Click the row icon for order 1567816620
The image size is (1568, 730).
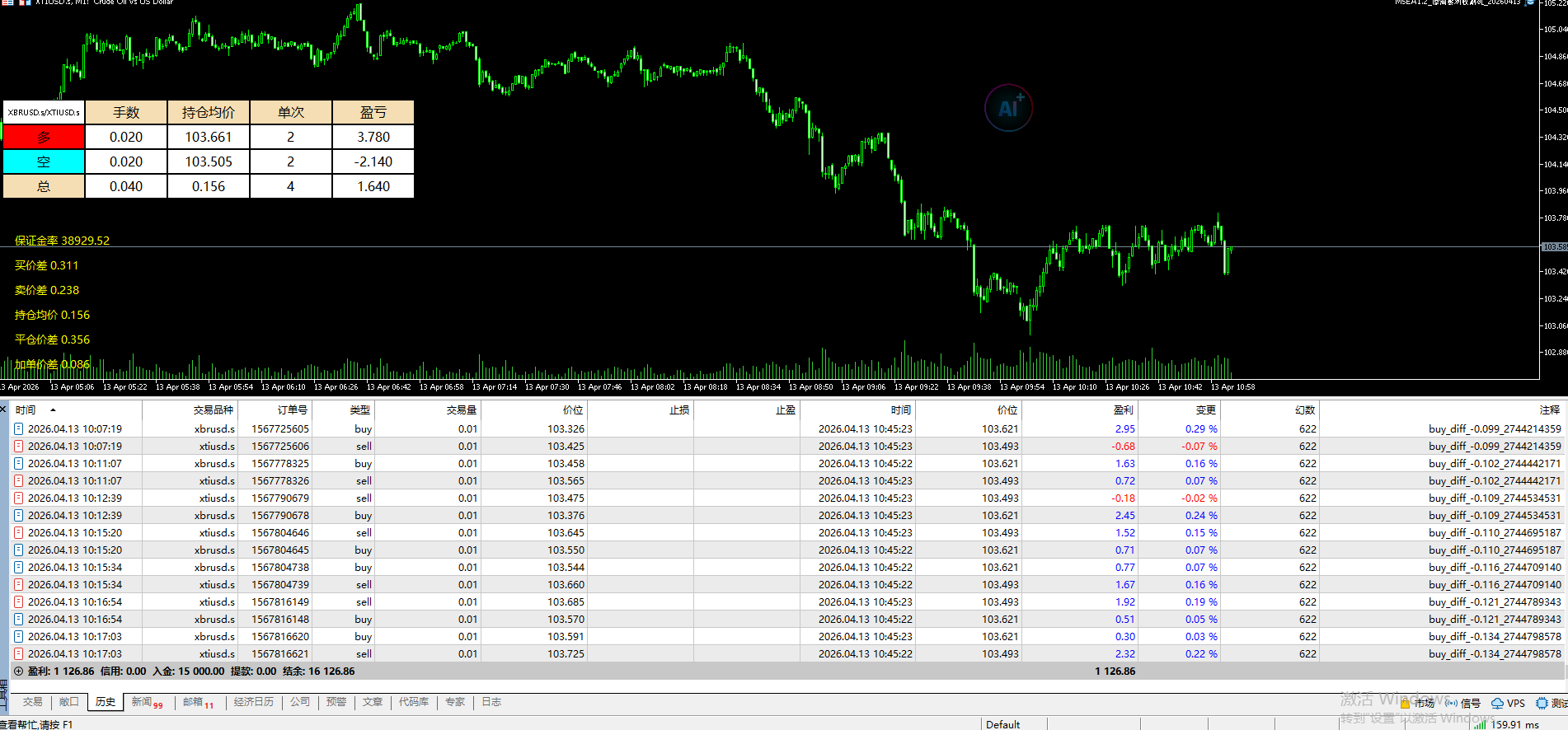click(18, 636)
